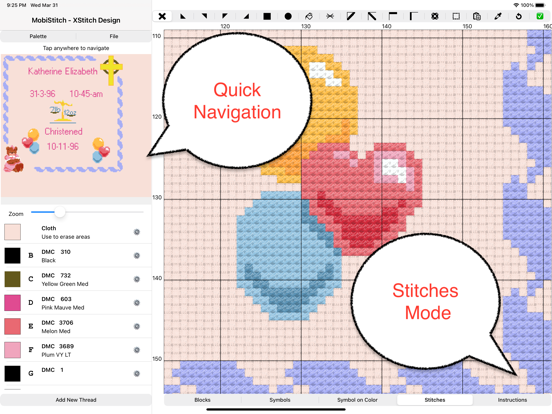Image resolution: width=552 pixels, height=414 pixels.
Task: Click the 'Use to erase areas' text
Action: (x=66, y=237)
